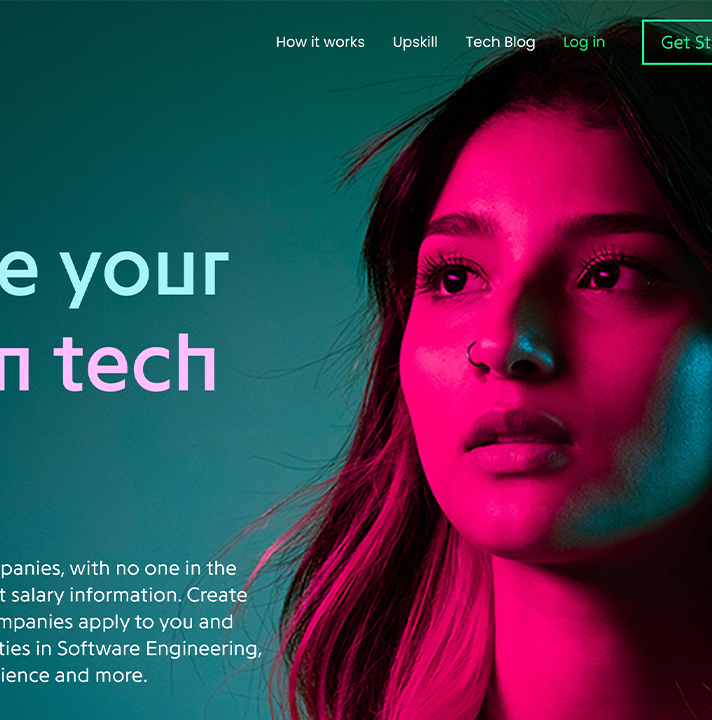Click the text "apply to you and"
The image size is (712, 720).
pos(155,623)
